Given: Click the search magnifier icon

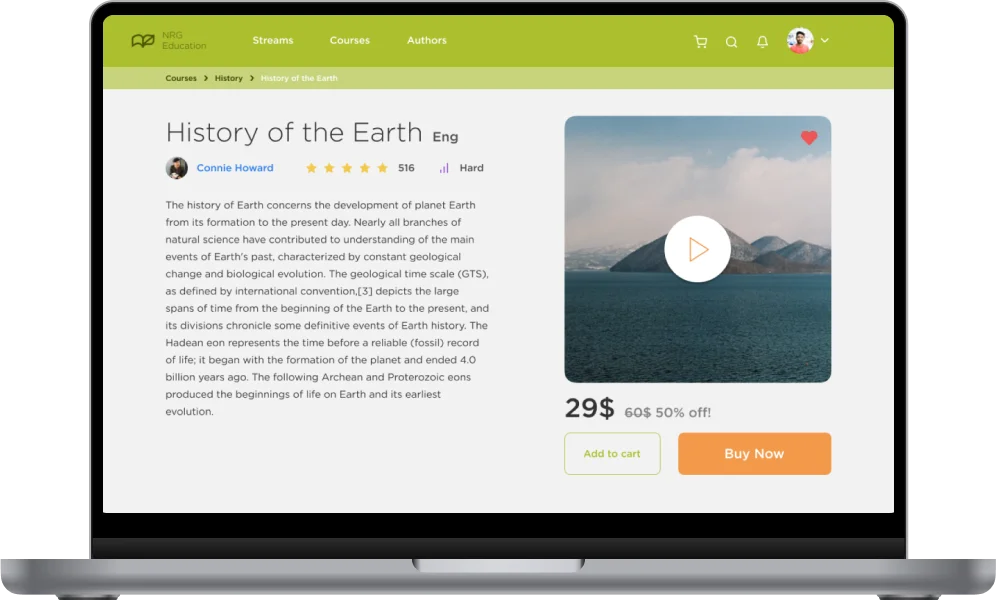Looking at the screenshot, I should tap(732, 42).
